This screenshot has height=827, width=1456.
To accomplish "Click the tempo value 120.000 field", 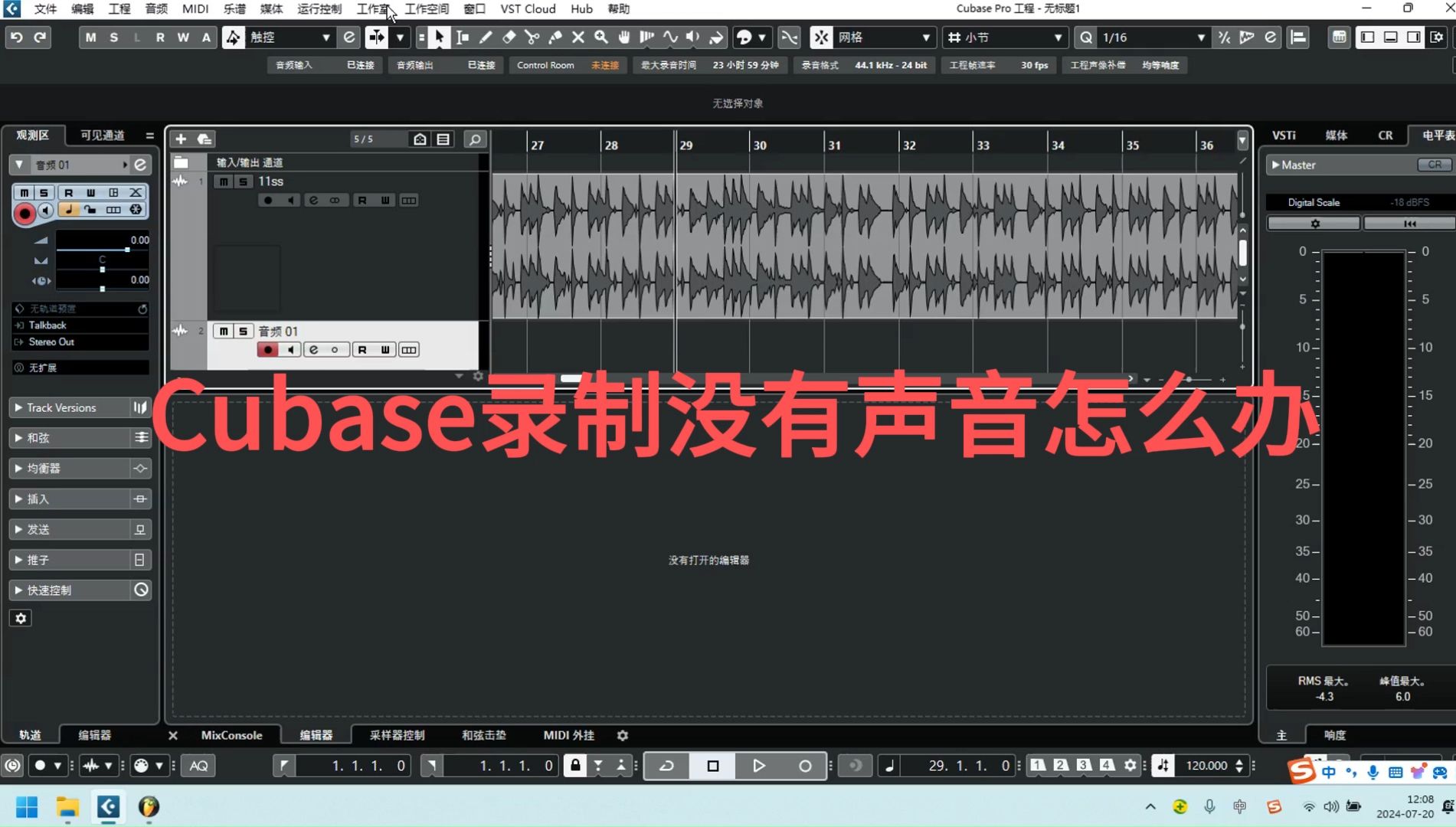I will [x=1207, y=765].
